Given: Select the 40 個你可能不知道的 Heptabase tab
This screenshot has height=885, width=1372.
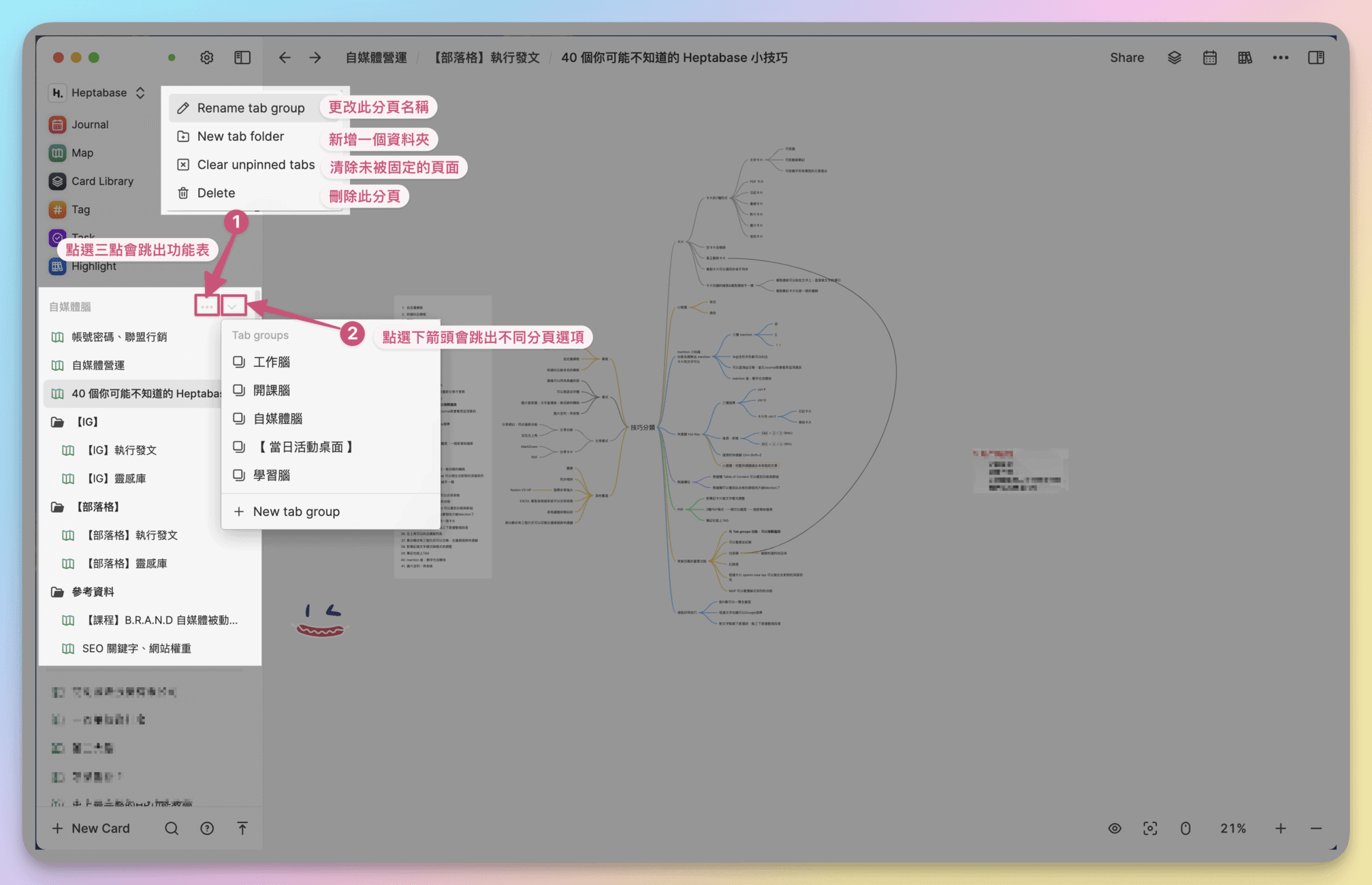Looking at the screenshot, I should coord(133,393).
